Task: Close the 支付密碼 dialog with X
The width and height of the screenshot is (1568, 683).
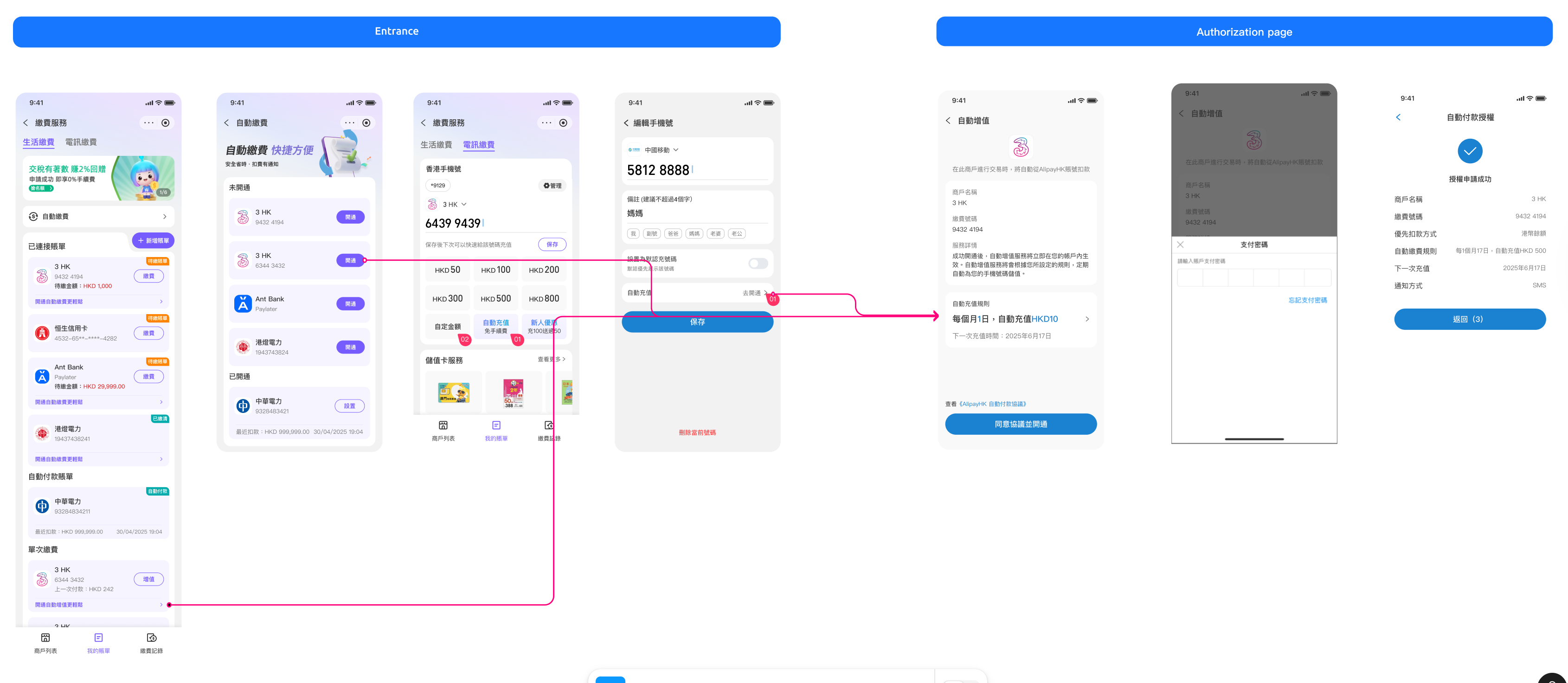Action: pos(1180,245)
